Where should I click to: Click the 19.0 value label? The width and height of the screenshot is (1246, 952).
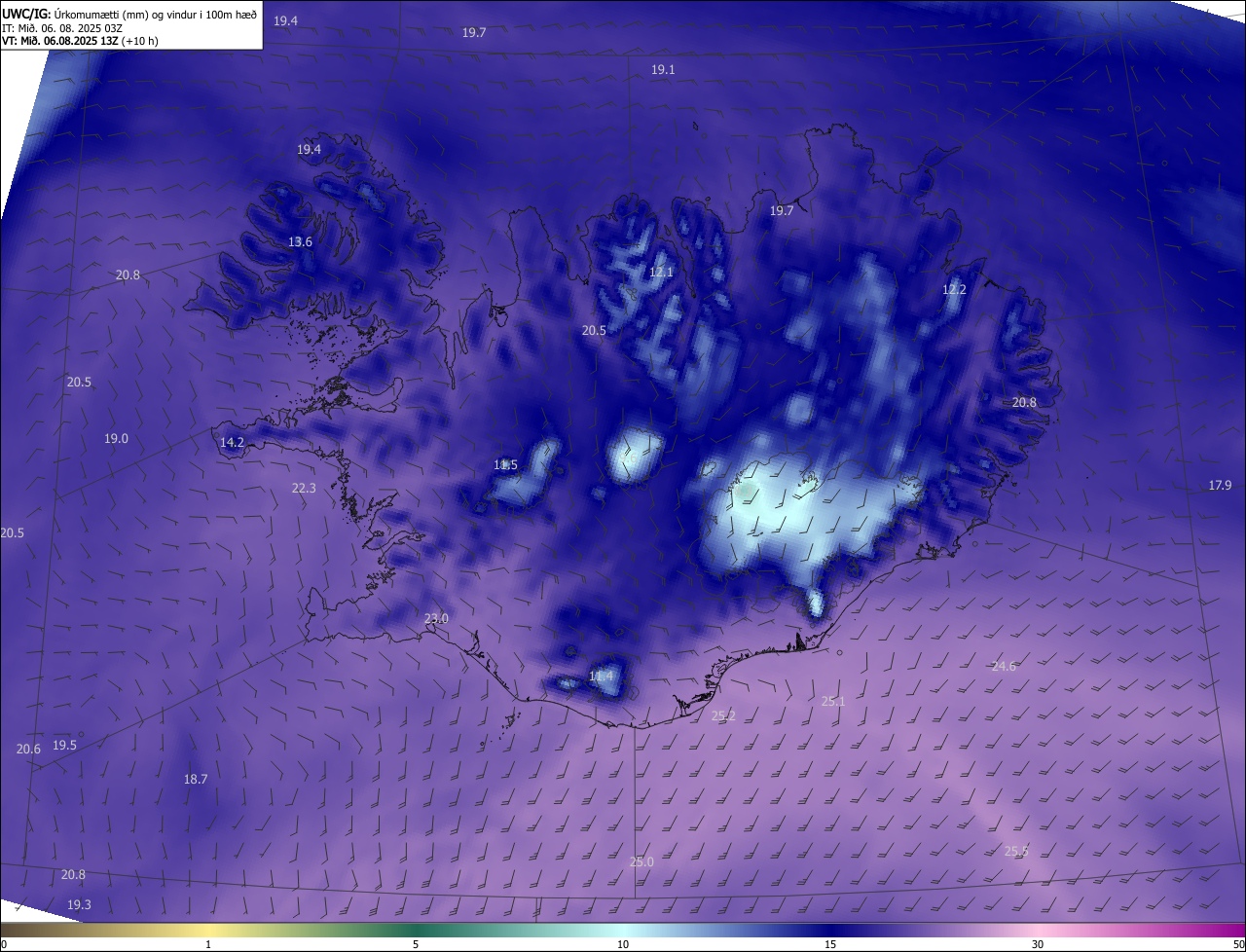pyautogui.click(x=116, y=439)
